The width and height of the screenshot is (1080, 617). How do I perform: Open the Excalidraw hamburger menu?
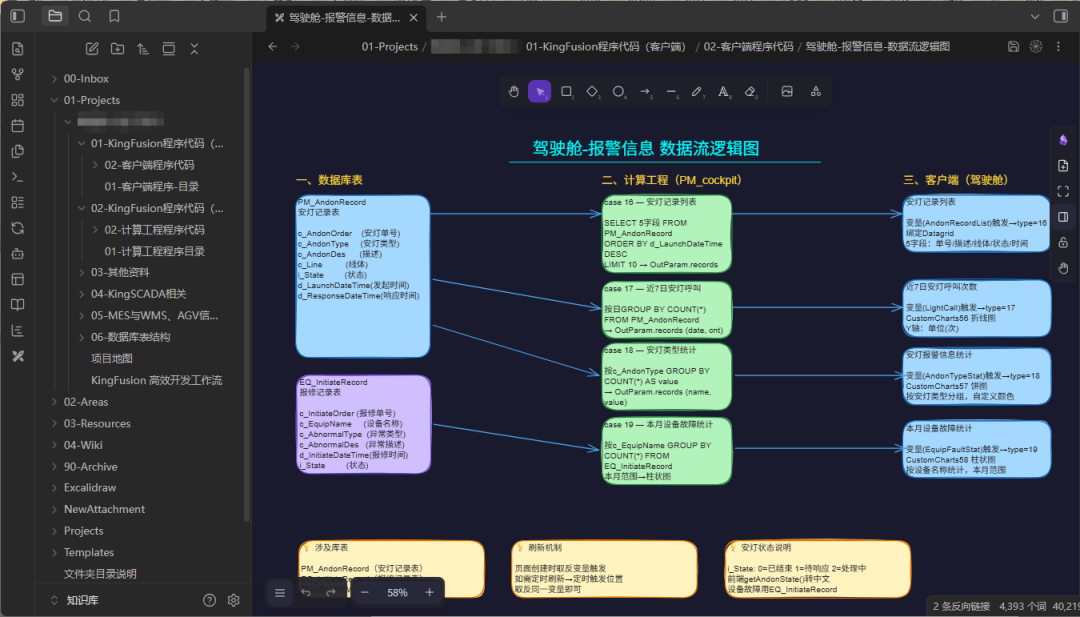pos(280,592)
